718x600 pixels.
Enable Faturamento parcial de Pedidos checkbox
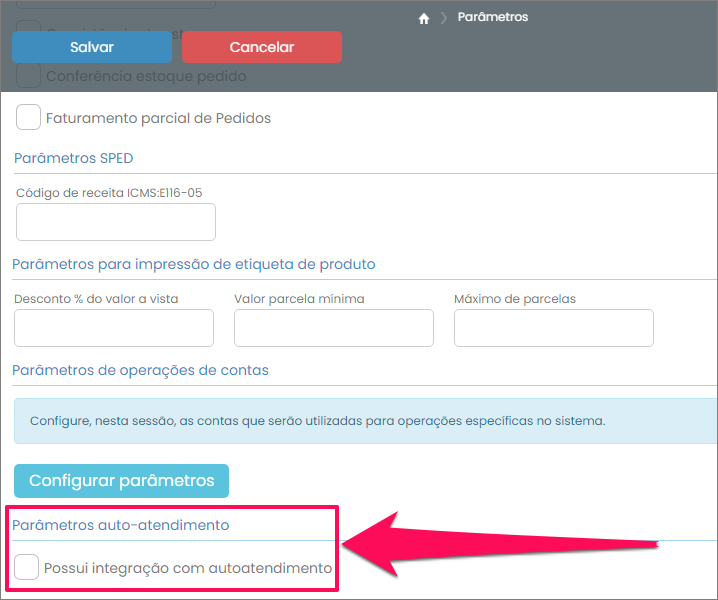point(29,118)
